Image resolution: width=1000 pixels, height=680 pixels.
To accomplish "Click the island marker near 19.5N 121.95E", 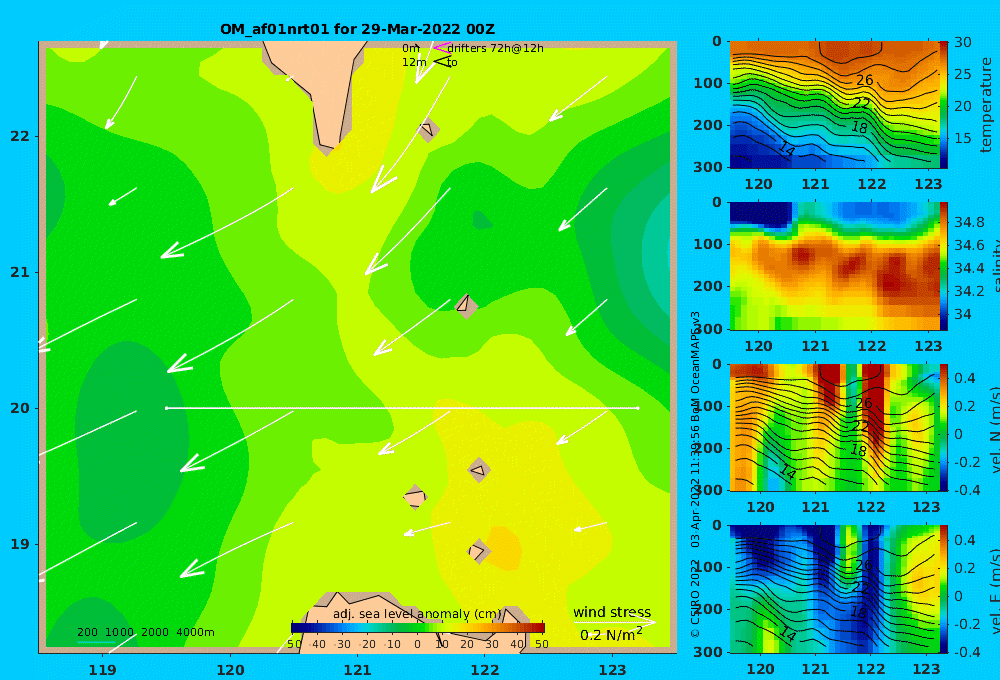I will [480, 470].
